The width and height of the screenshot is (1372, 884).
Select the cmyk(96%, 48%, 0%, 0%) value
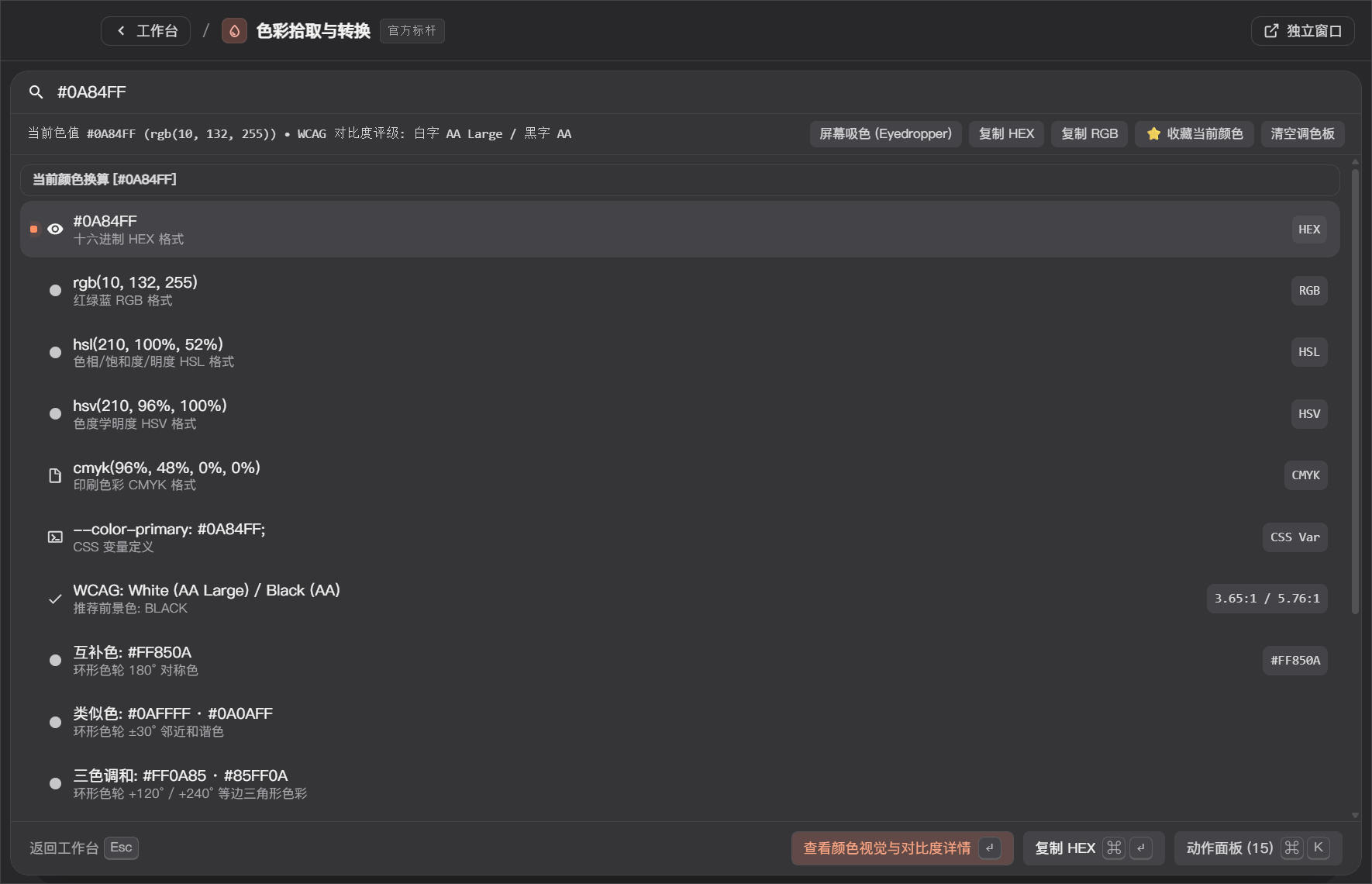pos(167,468)
